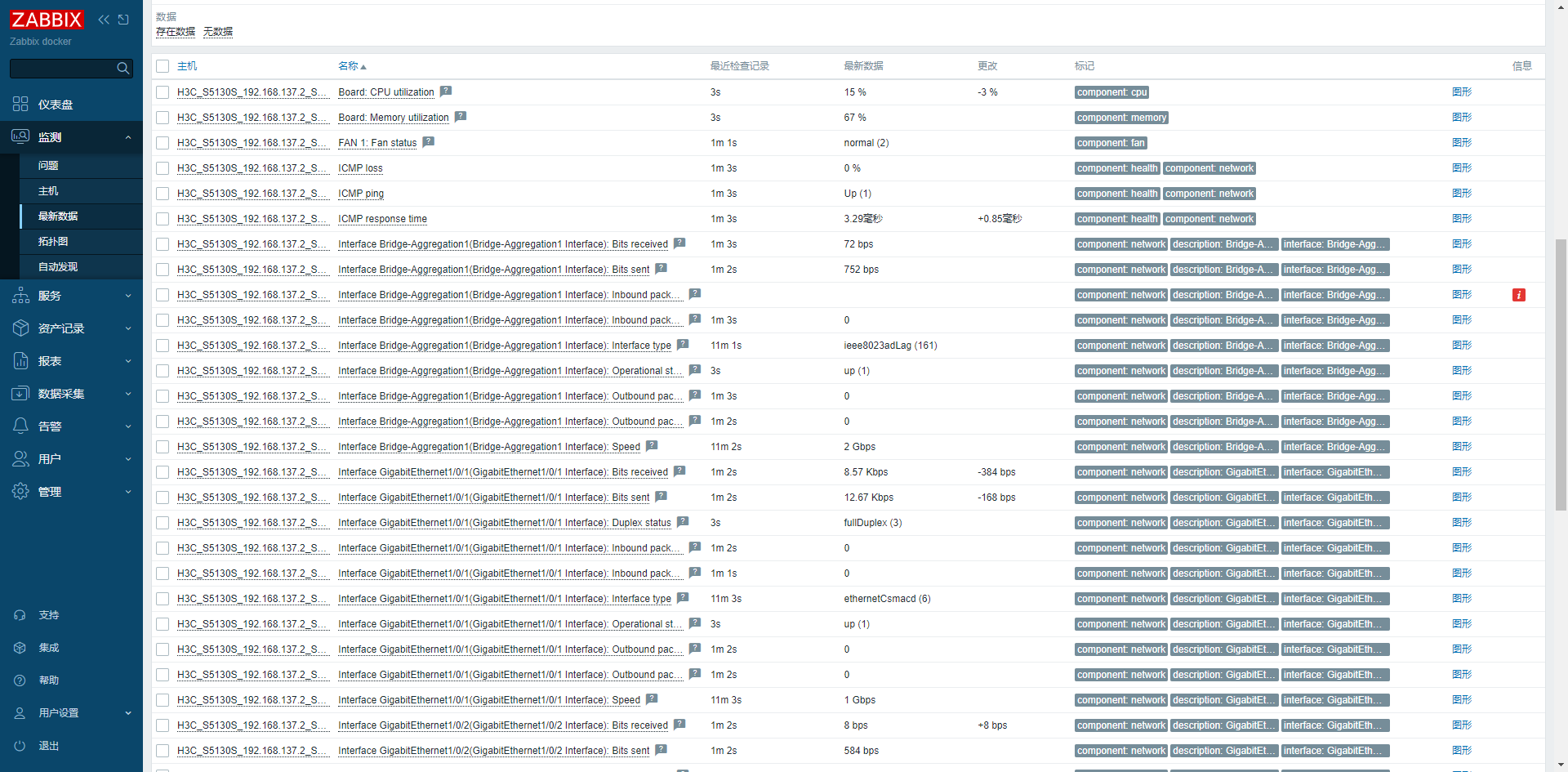Toggle select-all checkbox in table header

pos(163,66)
